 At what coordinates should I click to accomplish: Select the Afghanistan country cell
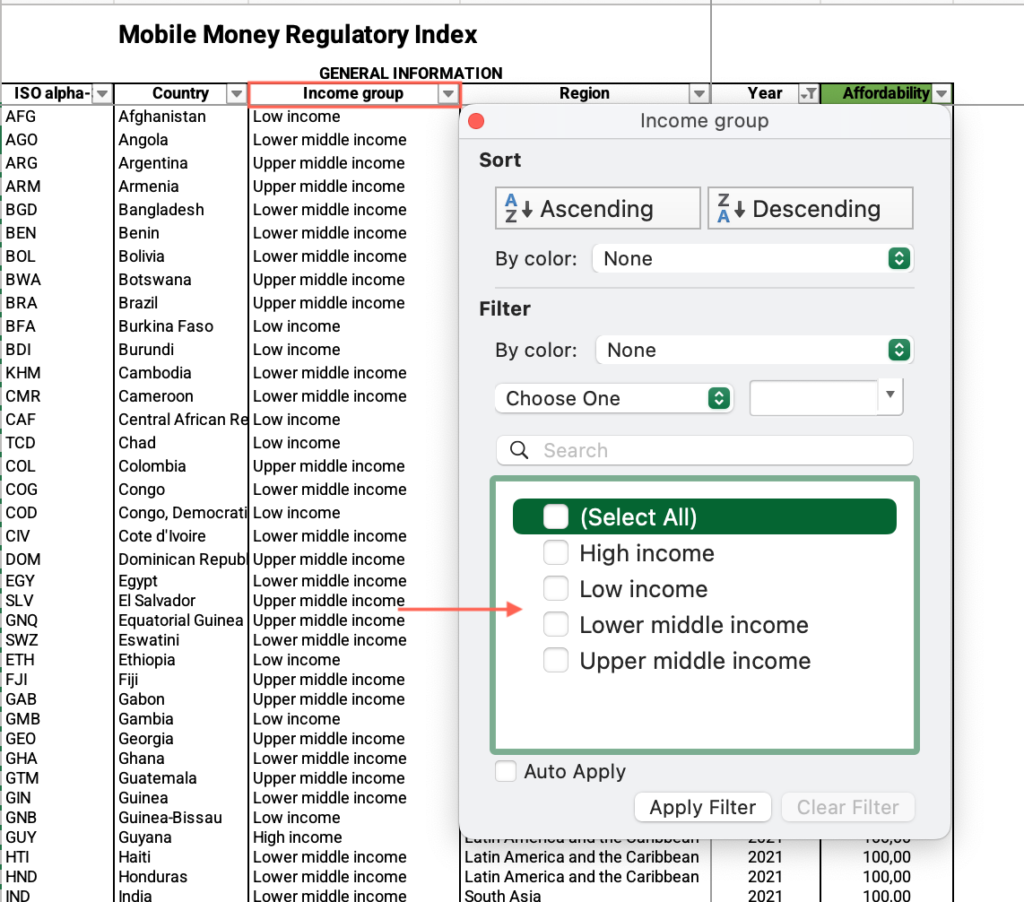click(x=181, y=116)
